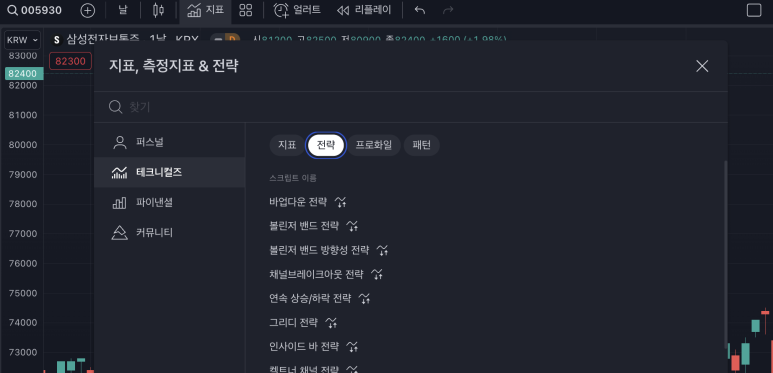773x373 pixels.
Task: Click the 82300 red price label
Action: tap(70, 61)
